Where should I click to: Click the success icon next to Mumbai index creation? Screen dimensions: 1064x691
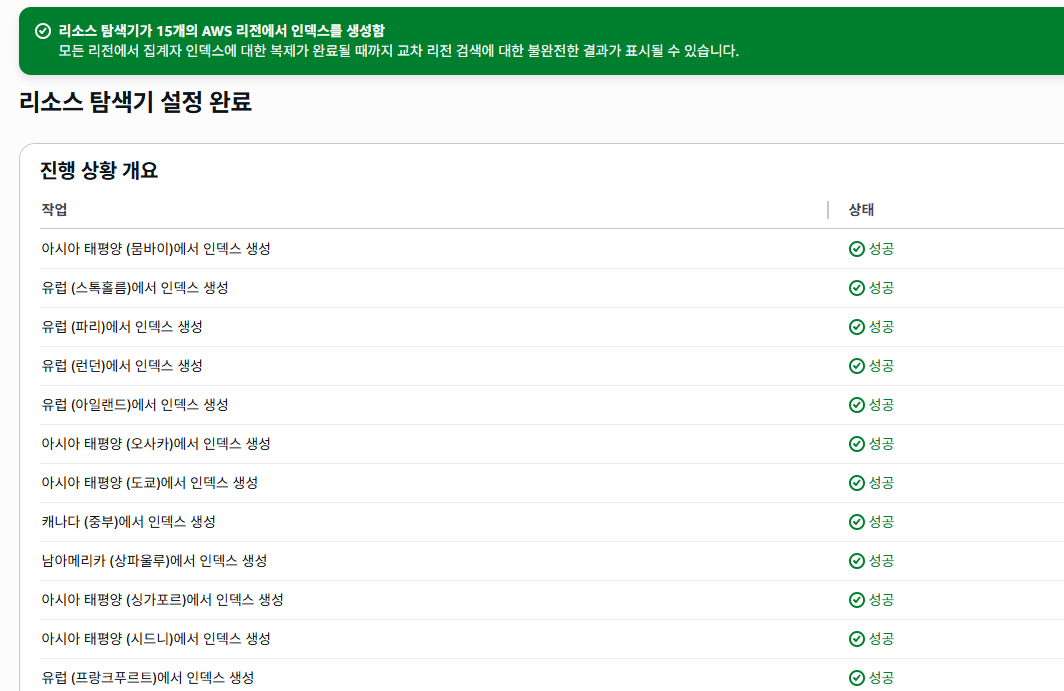pos(857,248)
